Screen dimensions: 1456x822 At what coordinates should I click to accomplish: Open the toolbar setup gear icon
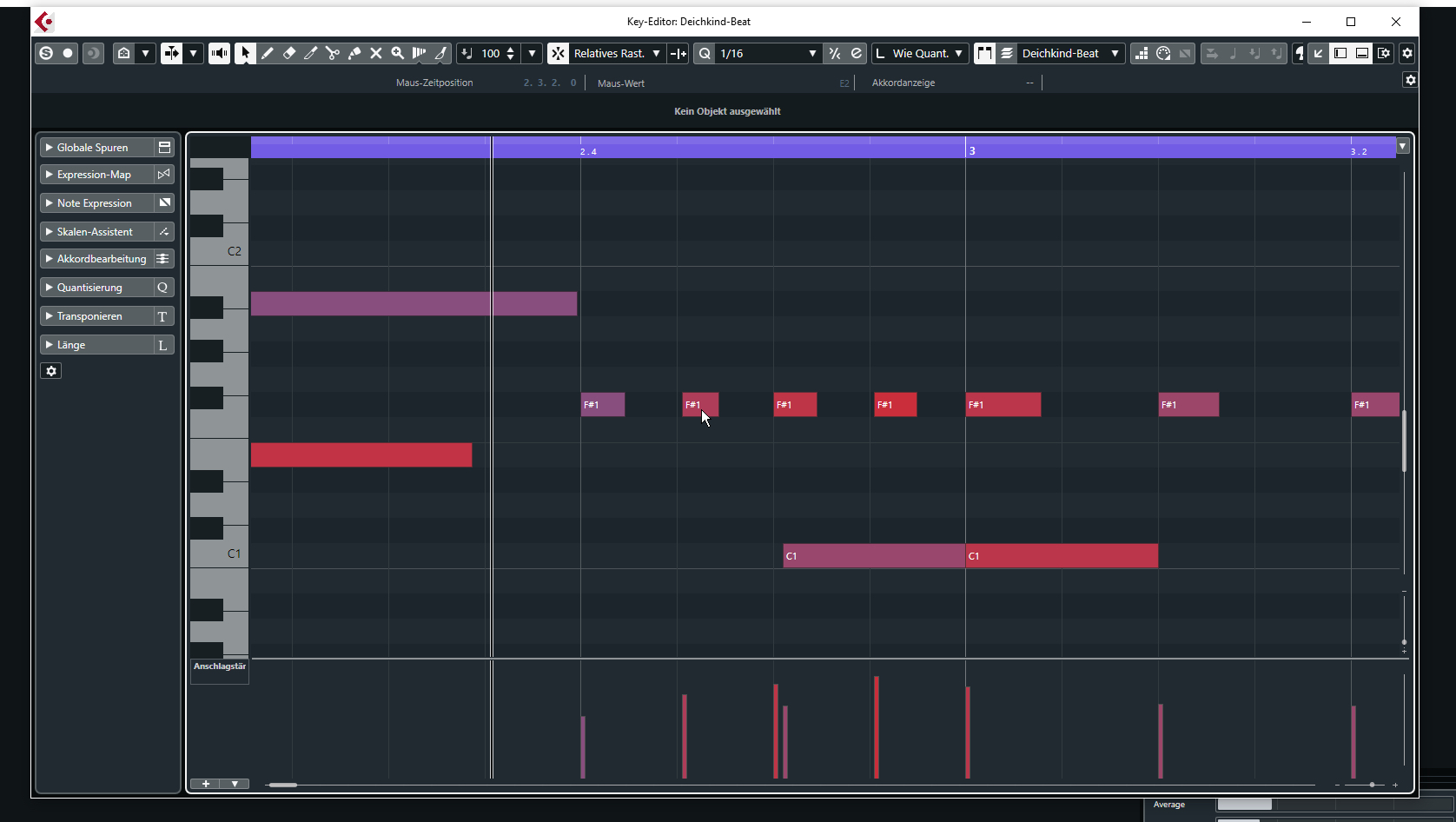pos(1407,54)
